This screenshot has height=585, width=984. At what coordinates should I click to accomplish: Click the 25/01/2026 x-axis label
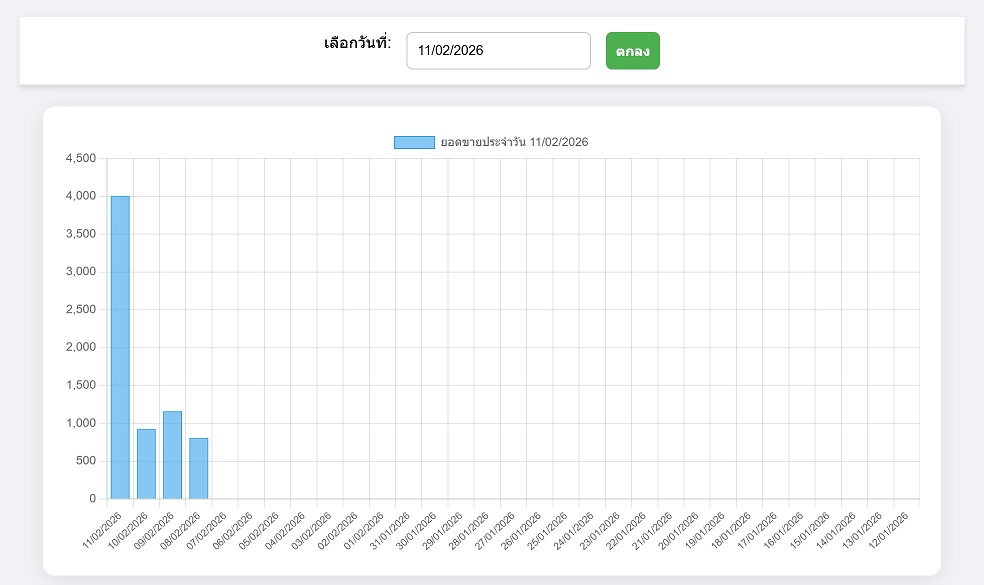(548, 530)
